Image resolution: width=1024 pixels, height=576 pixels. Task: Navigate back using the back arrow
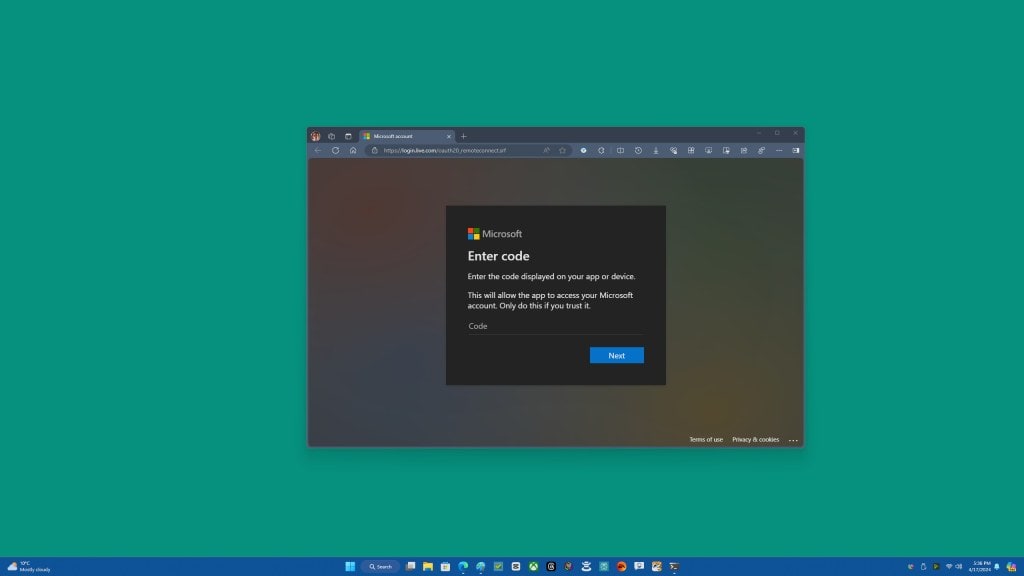tap(320, 151)
